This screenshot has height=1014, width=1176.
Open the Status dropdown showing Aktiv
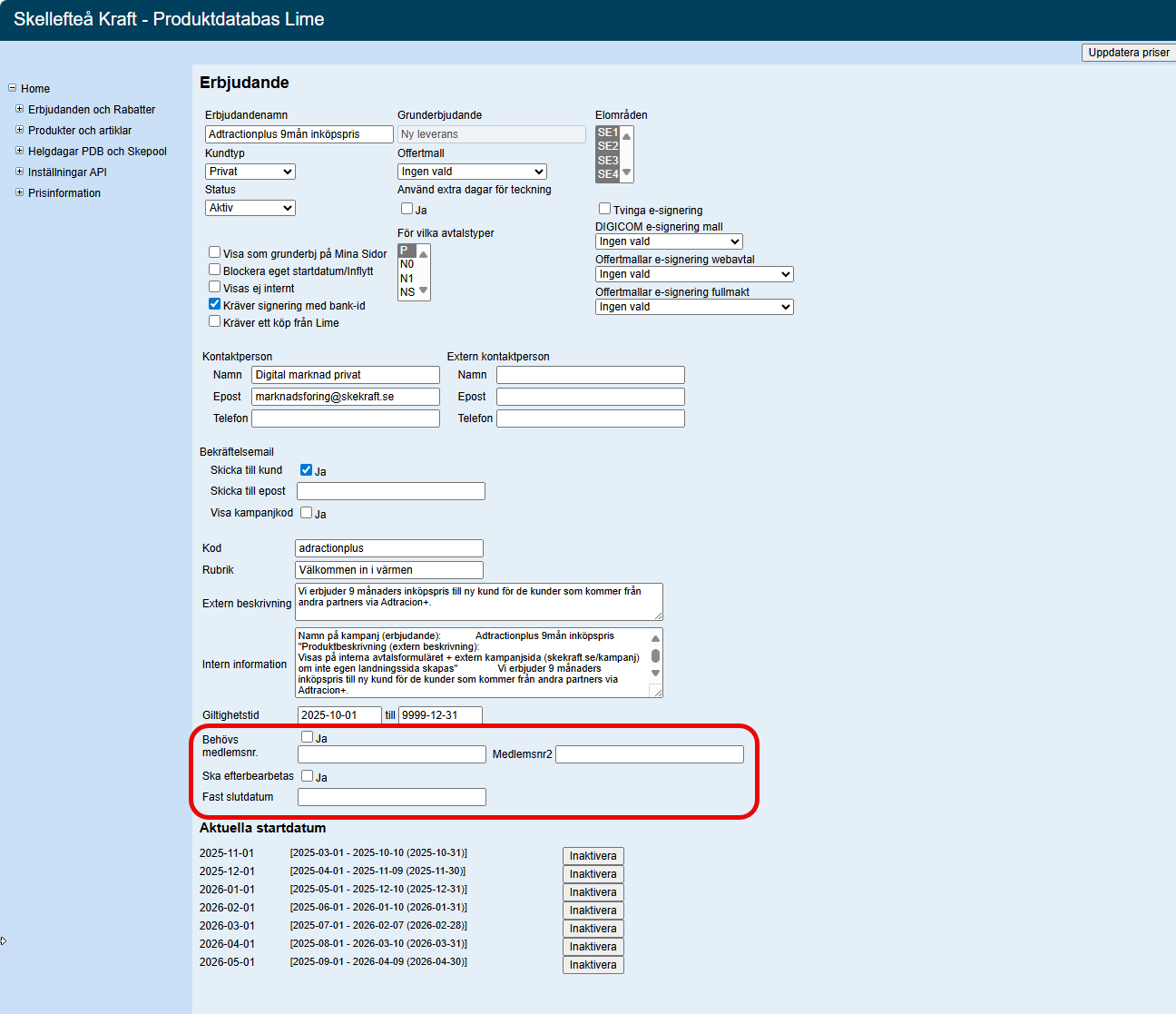click(250, 208)
